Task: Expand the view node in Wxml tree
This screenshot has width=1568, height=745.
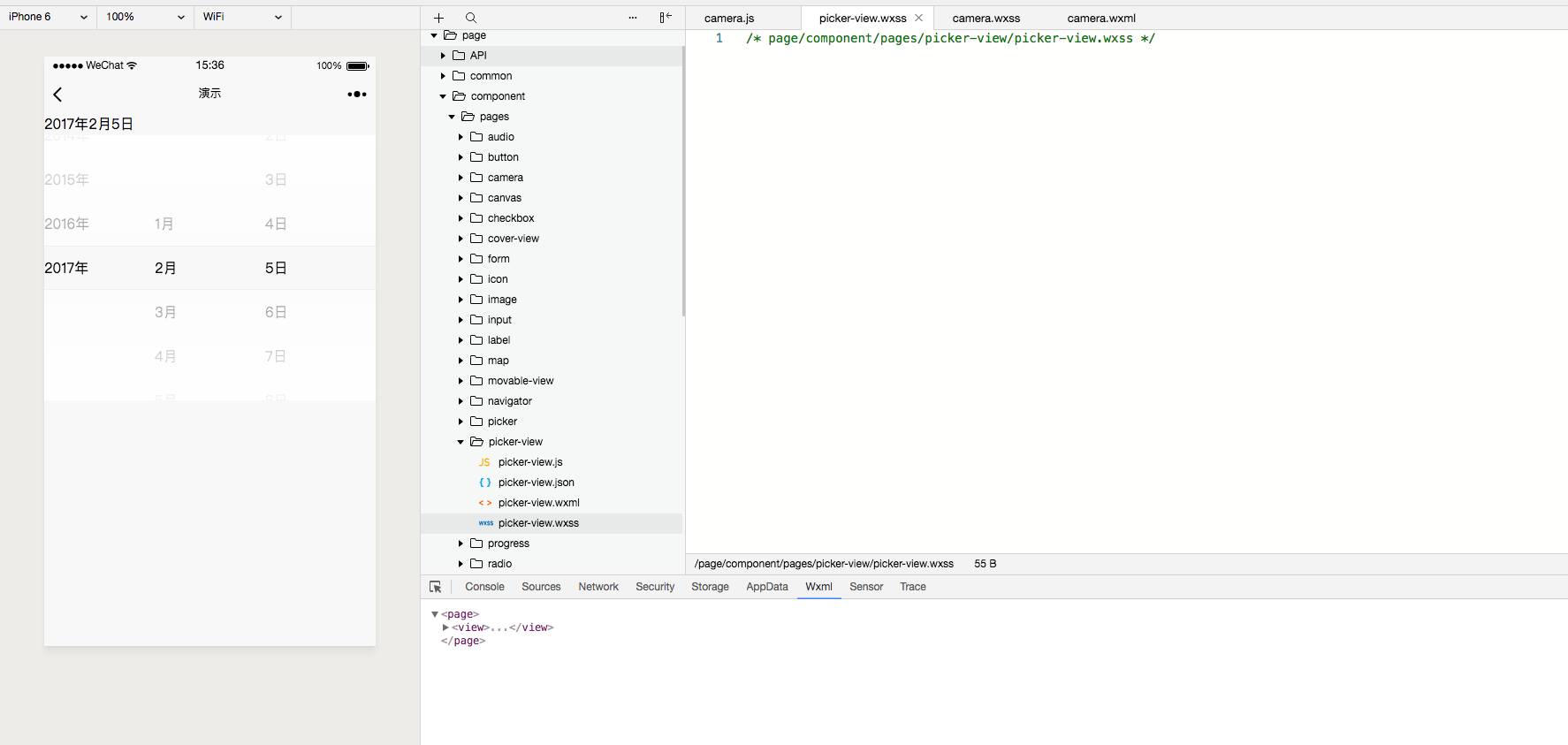Action: [445, 627]
